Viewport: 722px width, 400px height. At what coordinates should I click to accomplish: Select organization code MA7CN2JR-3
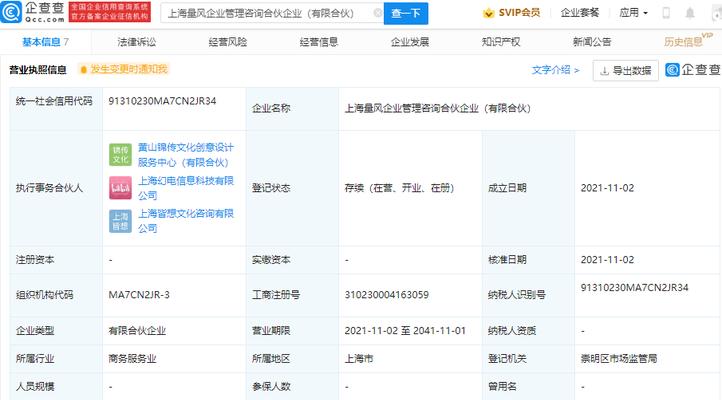[x=139, y=295]
